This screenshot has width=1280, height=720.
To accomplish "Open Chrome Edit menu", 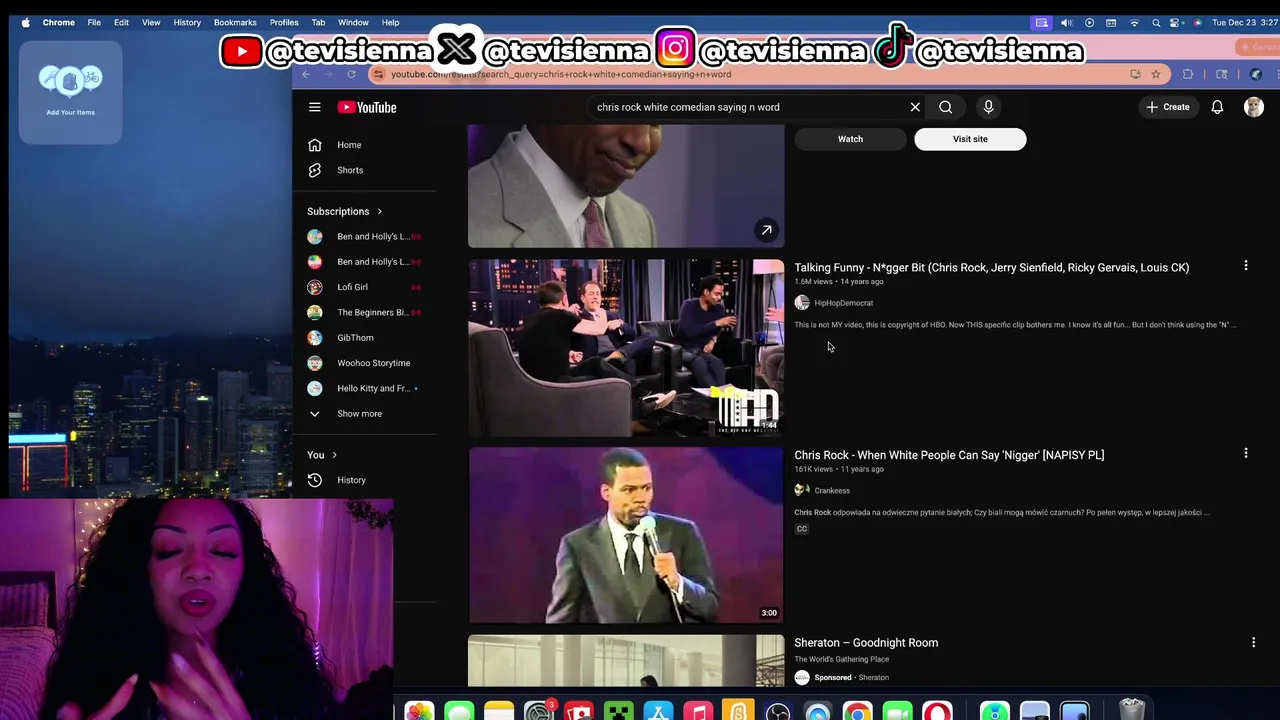I will pyautogui.click(x=121, y=22).
